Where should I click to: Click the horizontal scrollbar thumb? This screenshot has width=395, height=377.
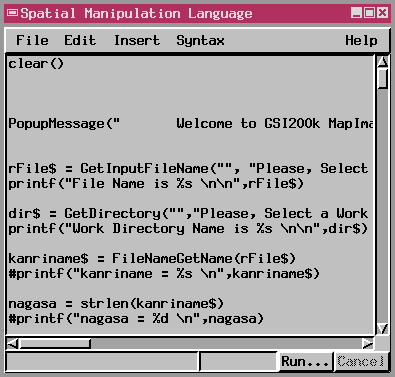point(55,343)
